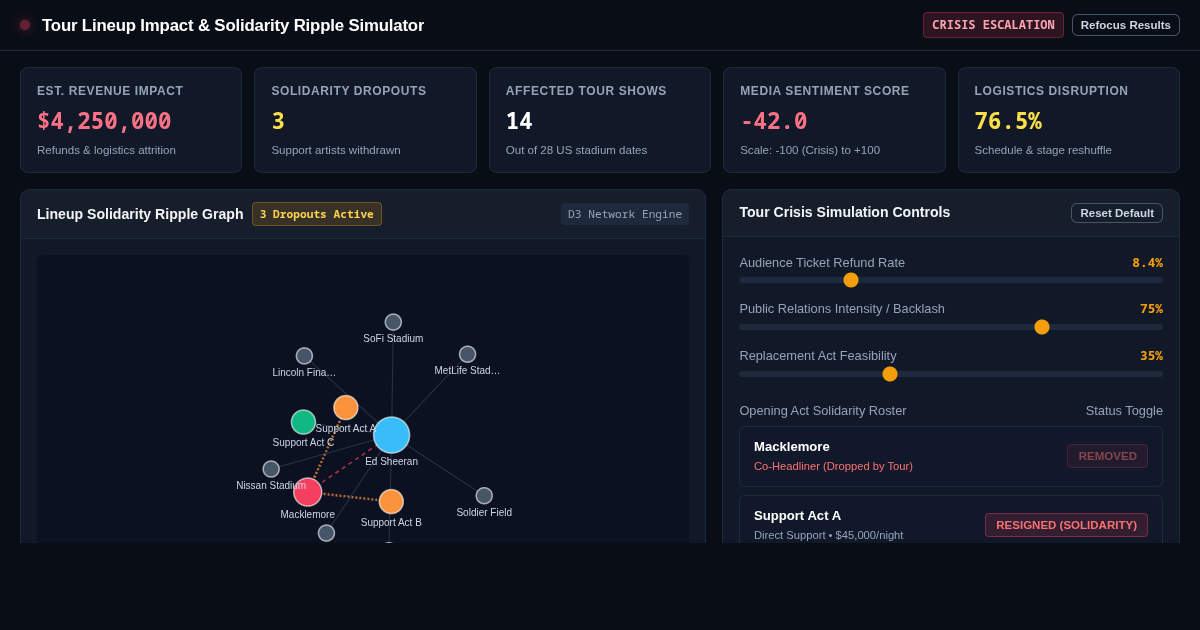The image size is (1200, 630).
Task: Click the $4,250,000 revenue value
Action: click(104, 121)
